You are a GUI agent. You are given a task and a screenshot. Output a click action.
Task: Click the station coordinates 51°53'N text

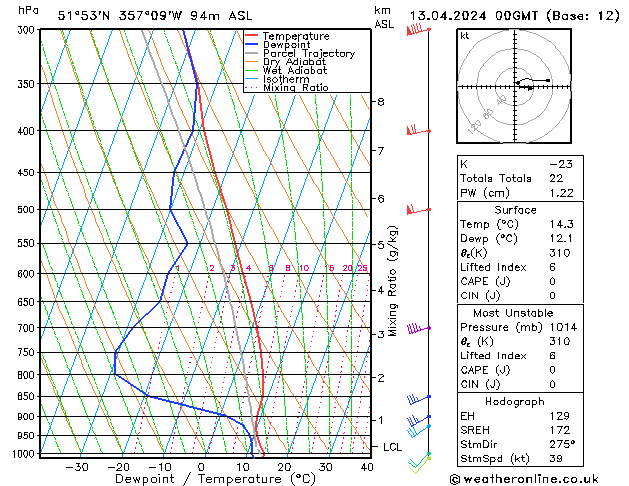point(83,16)
